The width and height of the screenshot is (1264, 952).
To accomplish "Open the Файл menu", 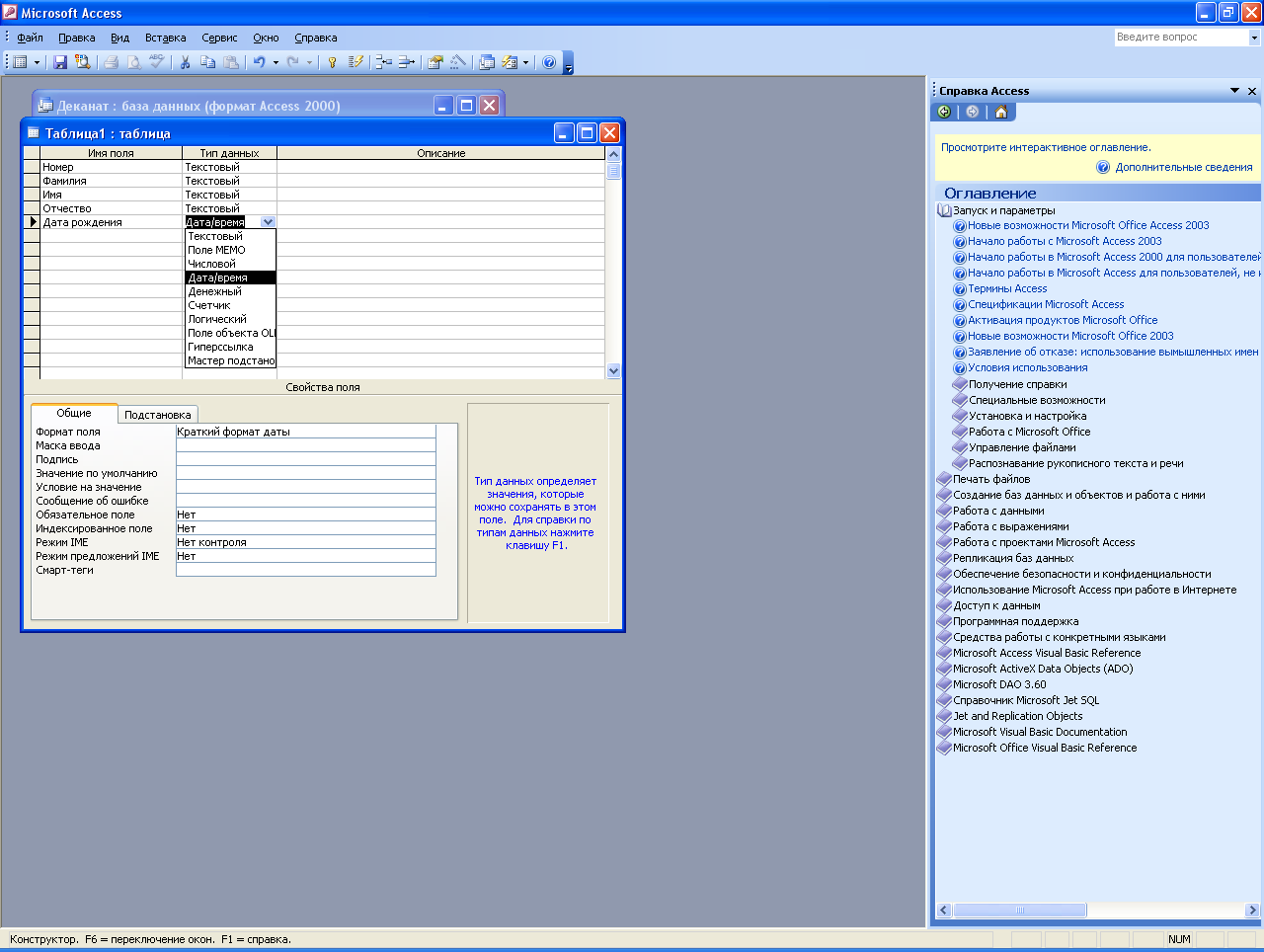I will click(x=31, y=38).
